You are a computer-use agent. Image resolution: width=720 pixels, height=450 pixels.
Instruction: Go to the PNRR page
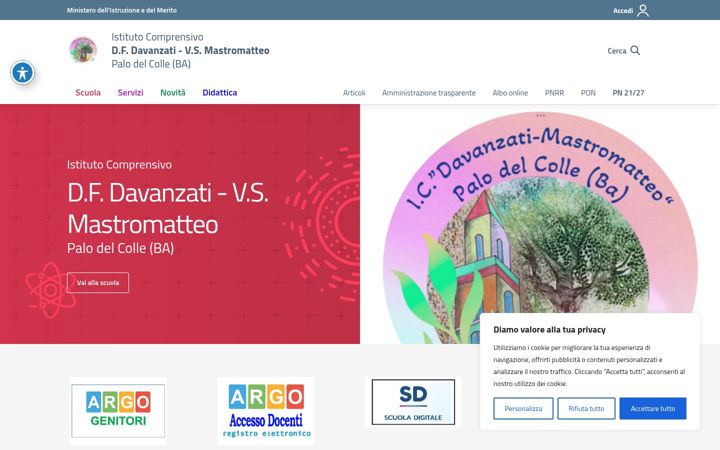(554, 93)
